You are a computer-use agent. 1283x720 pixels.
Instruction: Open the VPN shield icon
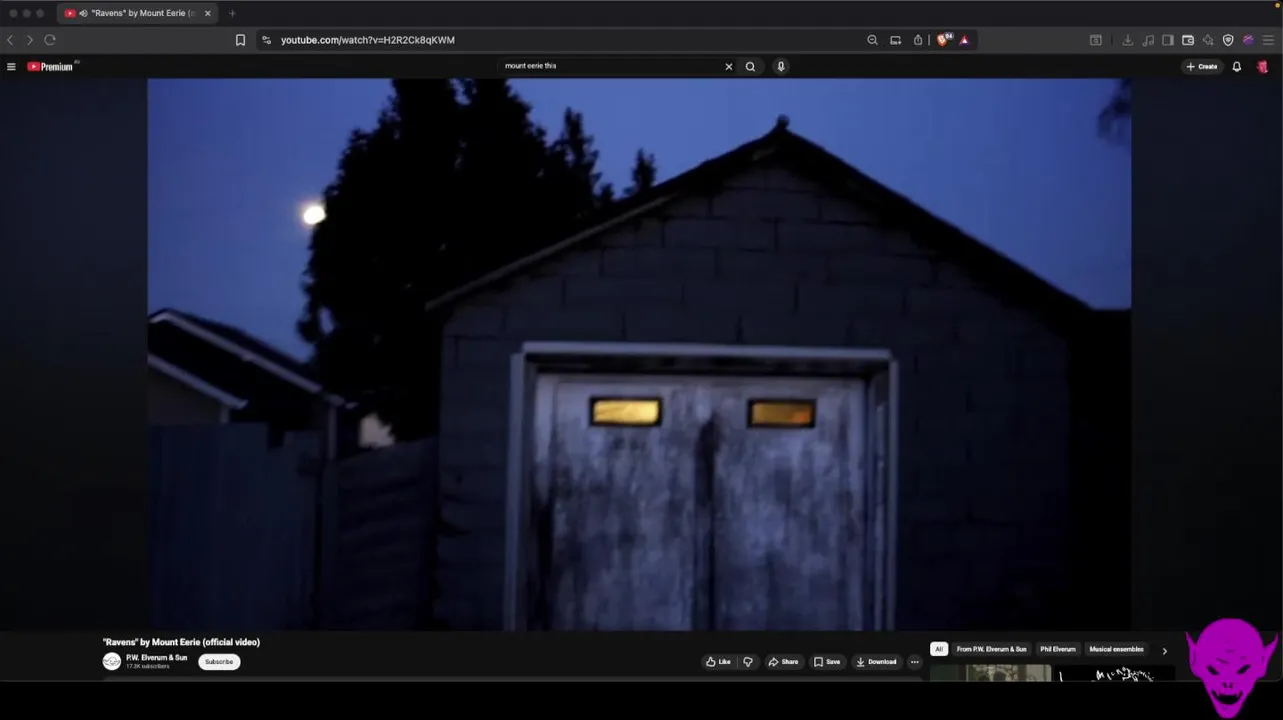[1228, 40]
